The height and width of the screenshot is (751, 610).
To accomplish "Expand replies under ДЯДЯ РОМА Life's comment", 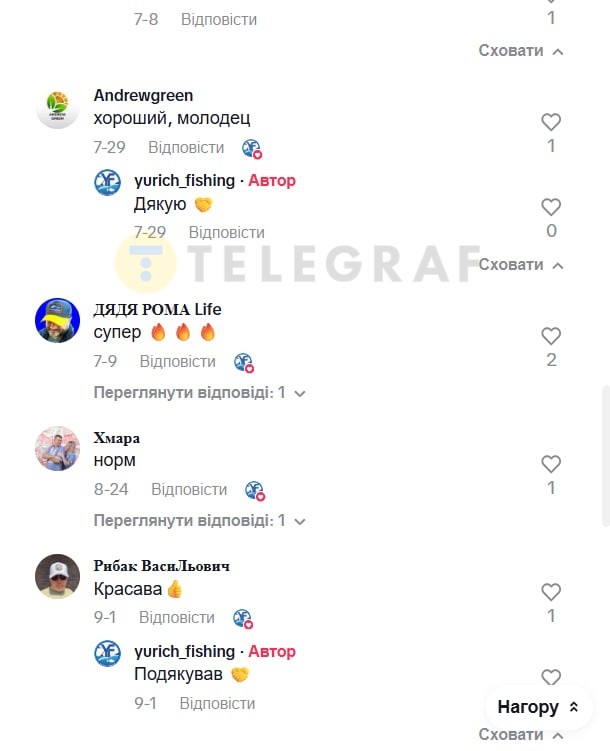I will click(x=199, y=393).
